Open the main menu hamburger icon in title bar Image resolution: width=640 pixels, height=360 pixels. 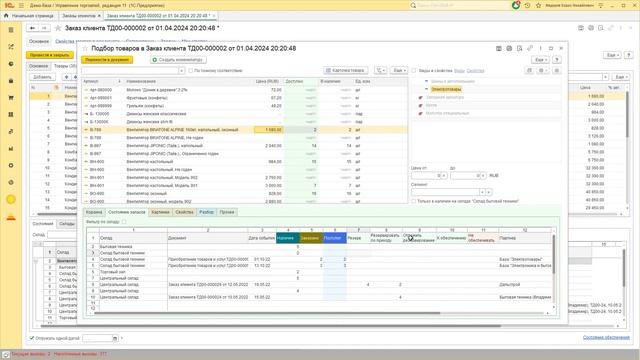pyautogui.click(x=21, y=5)
